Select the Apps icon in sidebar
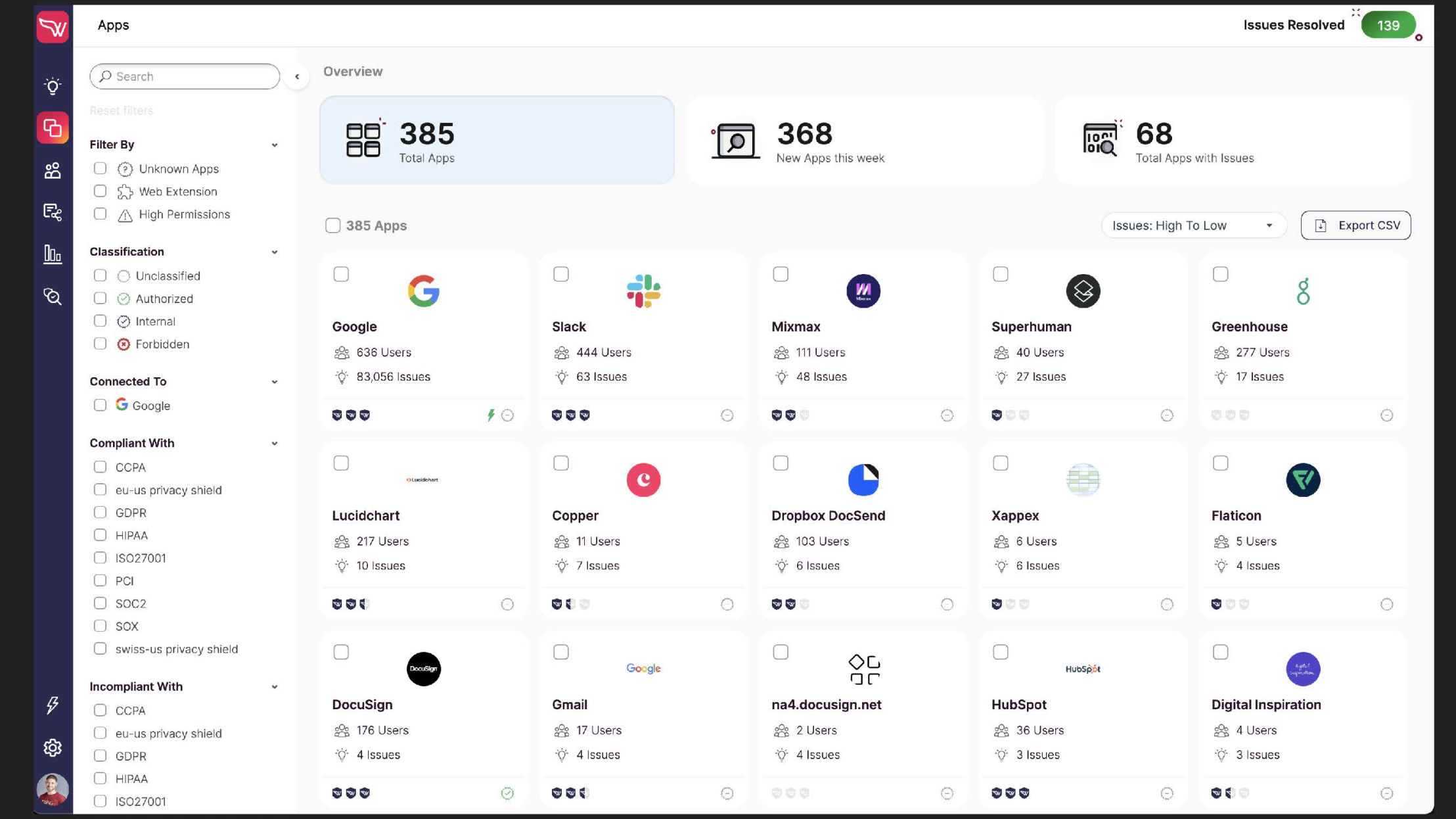The height and width of the screenshot is (819, 1456). (x=53, y=128)
